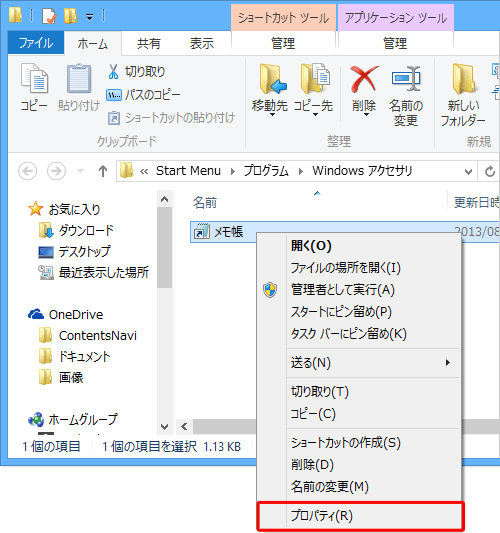The width and height of the screenshot is (500, 533).
Task: Choose ショートカットの作成(S) in context menu
Action: [x=359, y=443]
